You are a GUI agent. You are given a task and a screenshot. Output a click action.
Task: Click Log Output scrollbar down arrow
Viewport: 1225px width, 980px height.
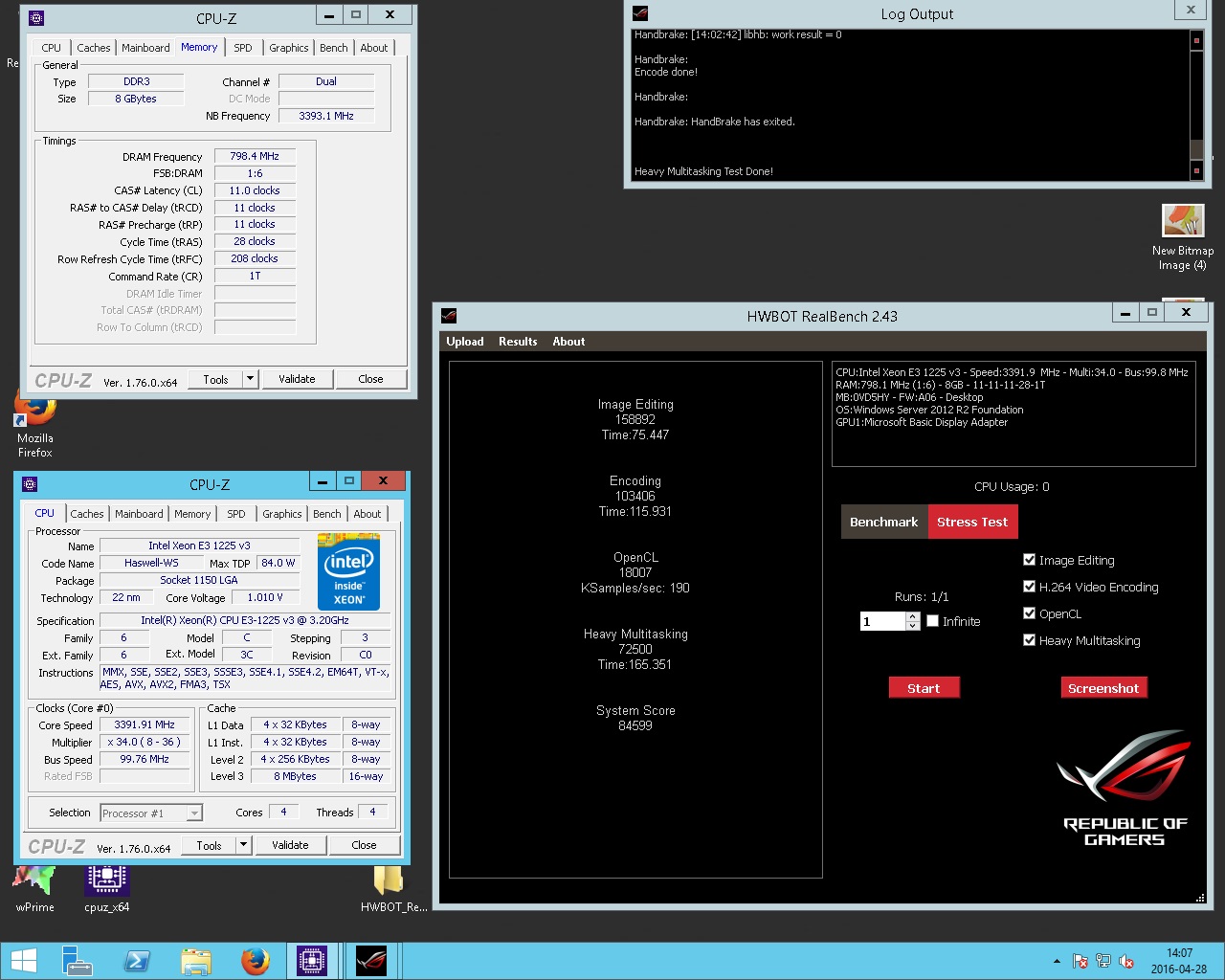click(1196, 170)
